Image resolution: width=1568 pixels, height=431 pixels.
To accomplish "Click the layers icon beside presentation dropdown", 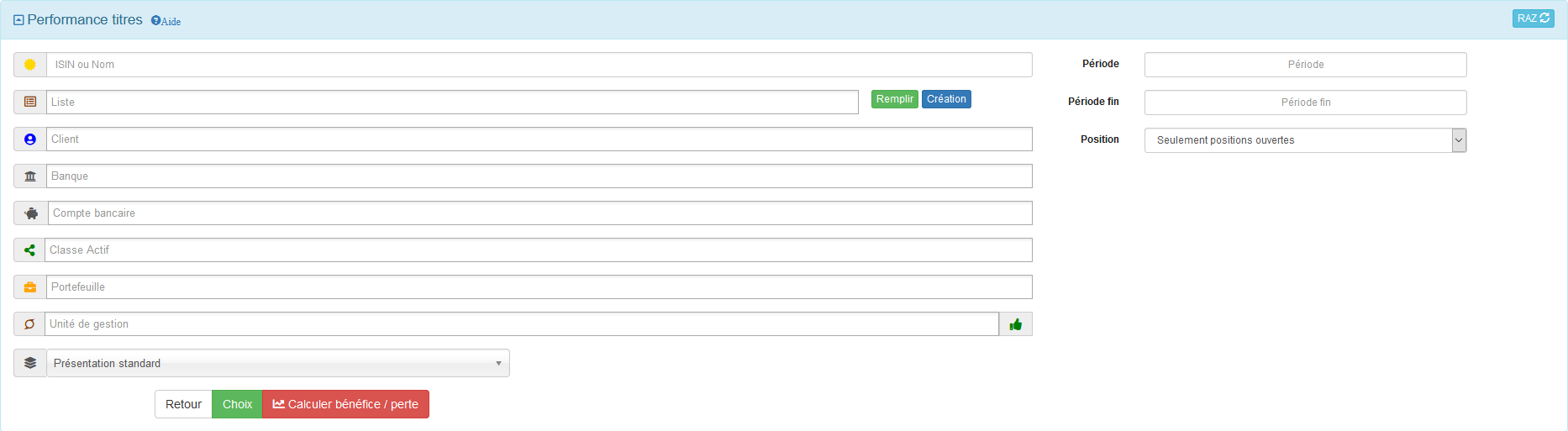I will click(x=30, y=363).
